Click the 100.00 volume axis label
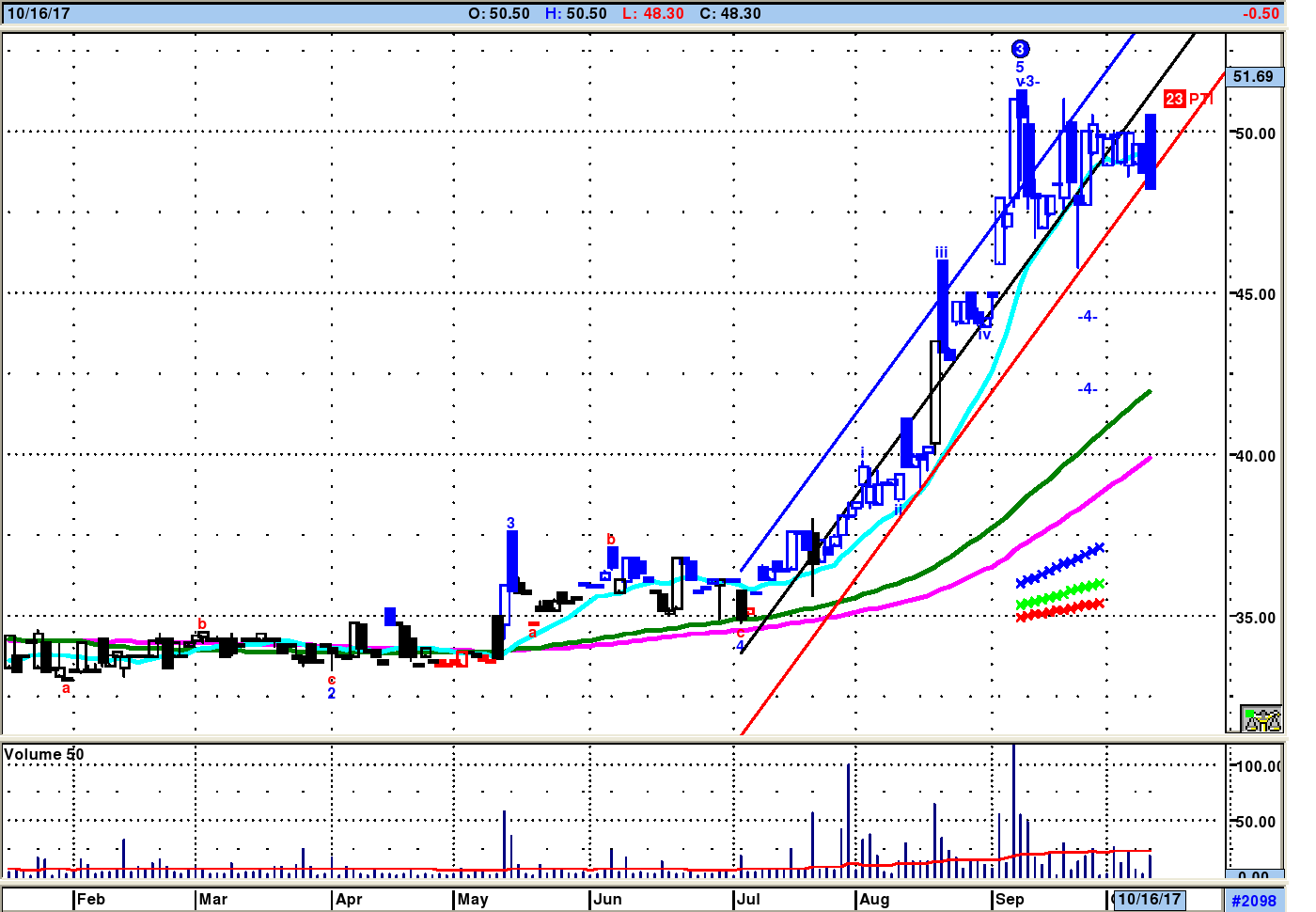 click(x=1258, y=767)
